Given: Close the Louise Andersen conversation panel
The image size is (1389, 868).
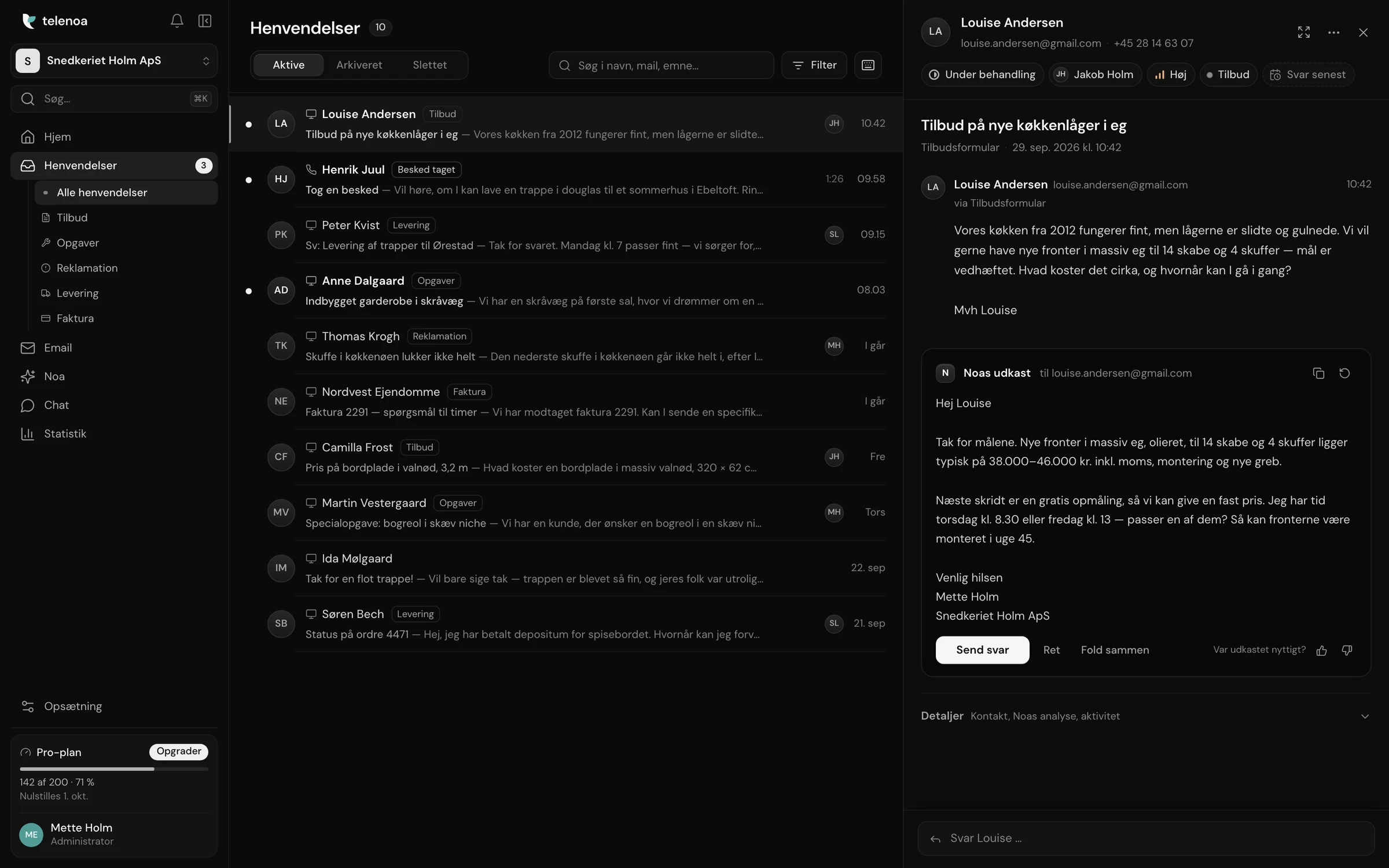Looking at the screenshot, I should [1363, 32].
